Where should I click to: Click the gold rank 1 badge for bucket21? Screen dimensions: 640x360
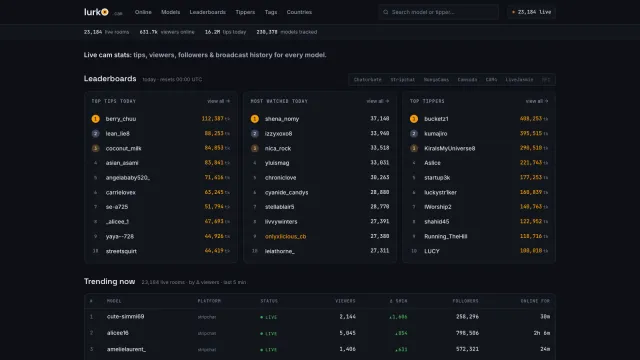tap(414, 119)
